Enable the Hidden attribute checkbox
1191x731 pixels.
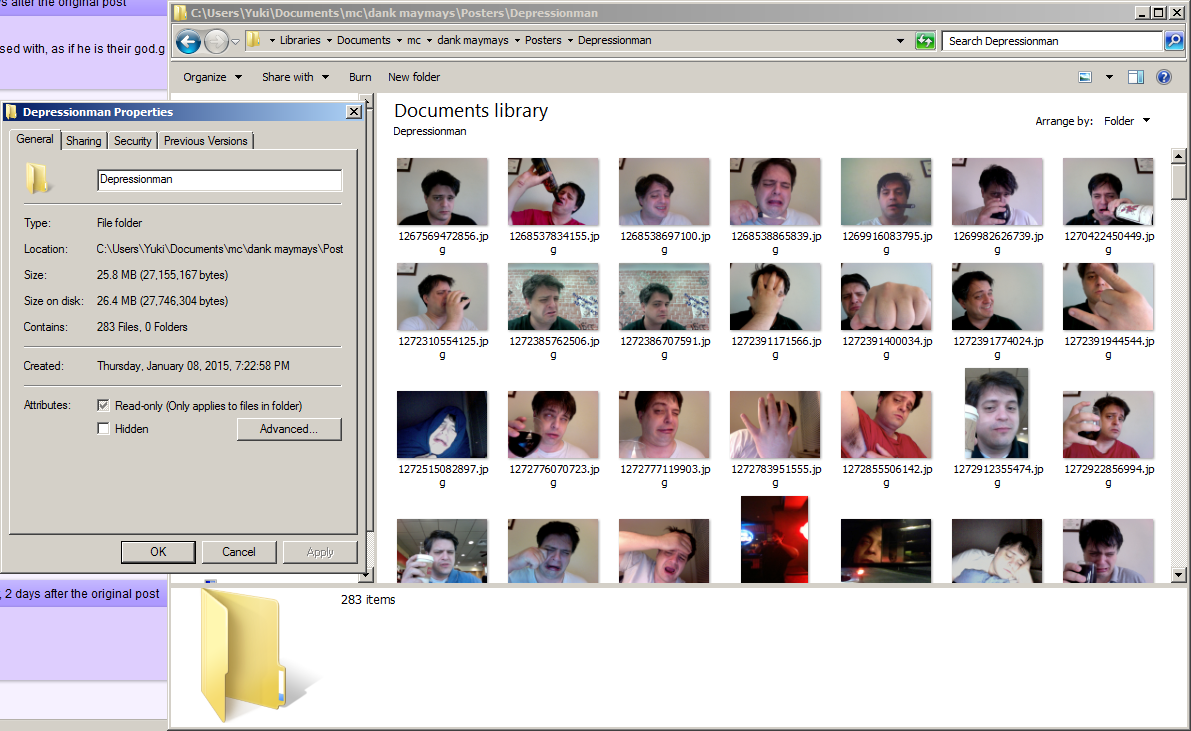click(x=103, y=429)
